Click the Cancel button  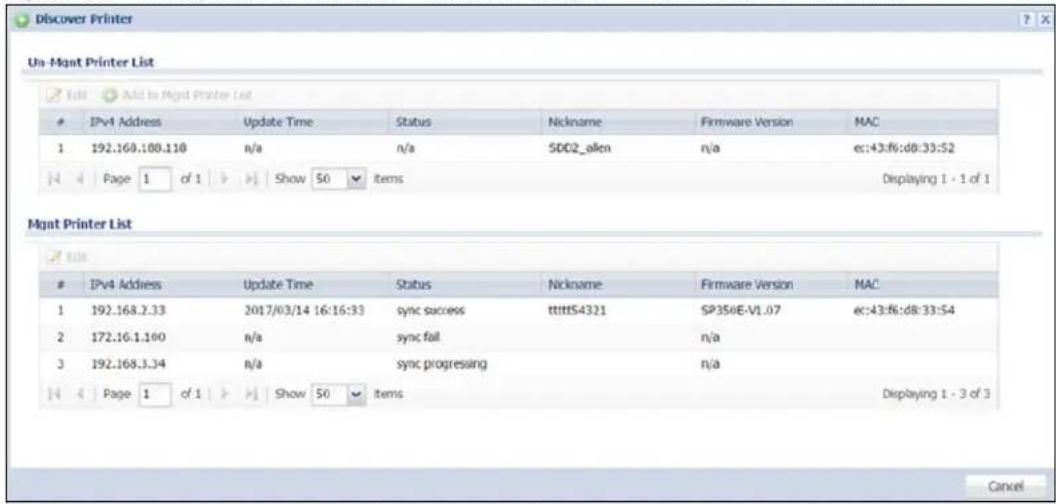pos(1005,486)
